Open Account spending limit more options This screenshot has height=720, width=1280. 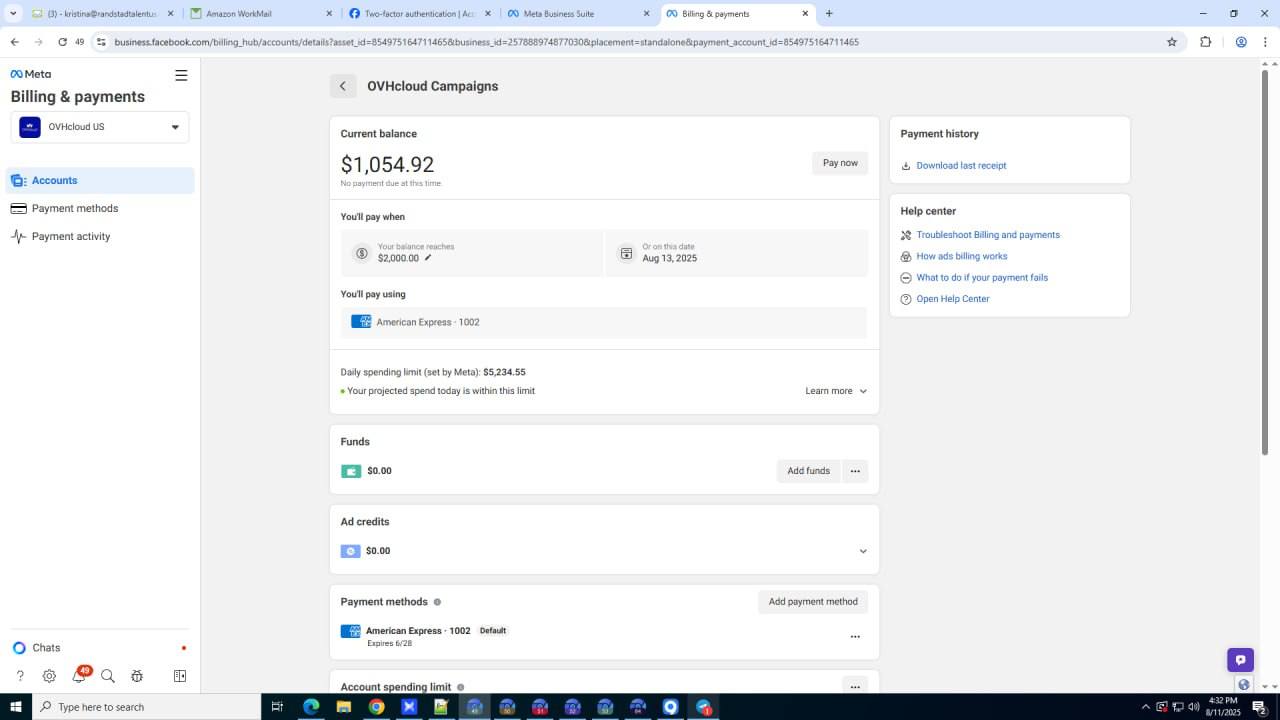[855, 686]
